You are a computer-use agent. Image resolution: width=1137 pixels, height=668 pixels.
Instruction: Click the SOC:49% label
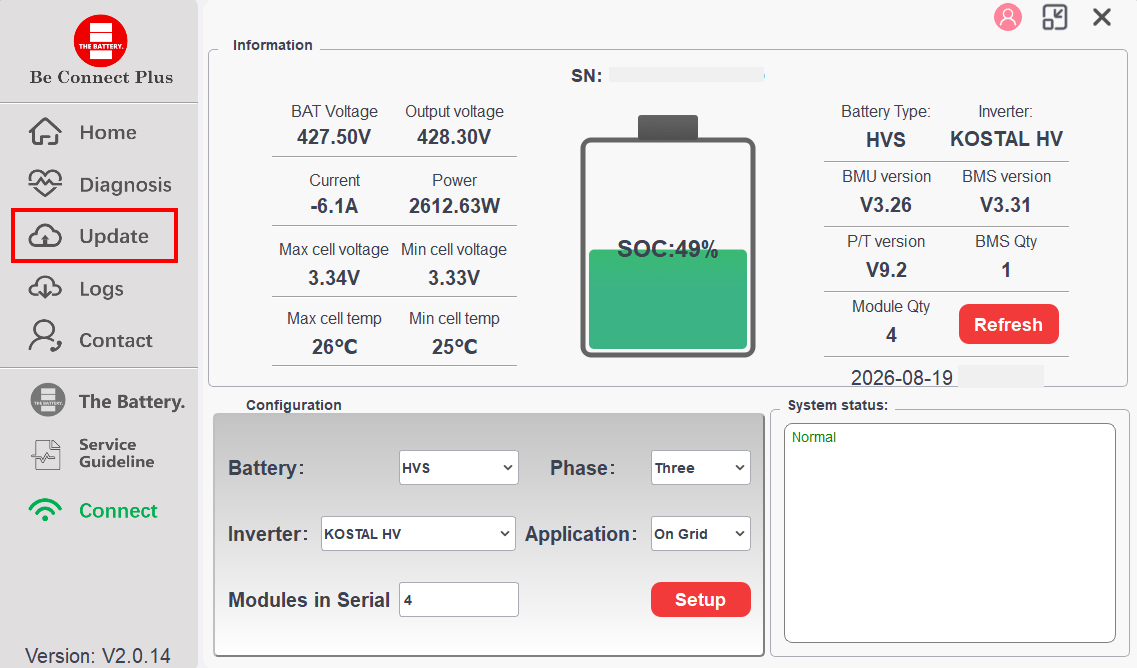click(667, 250)
